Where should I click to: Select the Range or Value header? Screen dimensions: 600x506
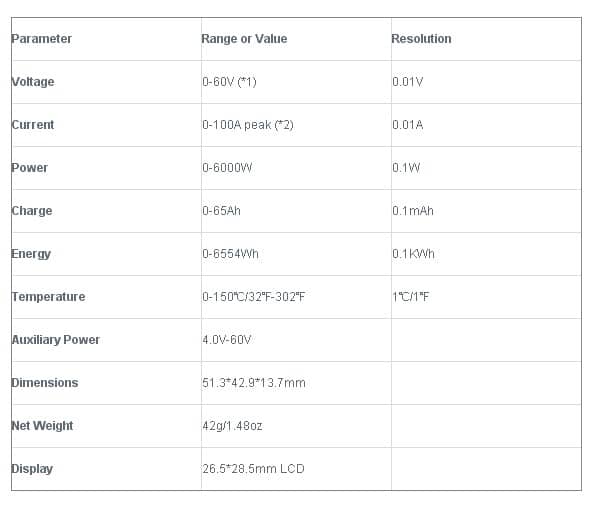coord(244,39)
